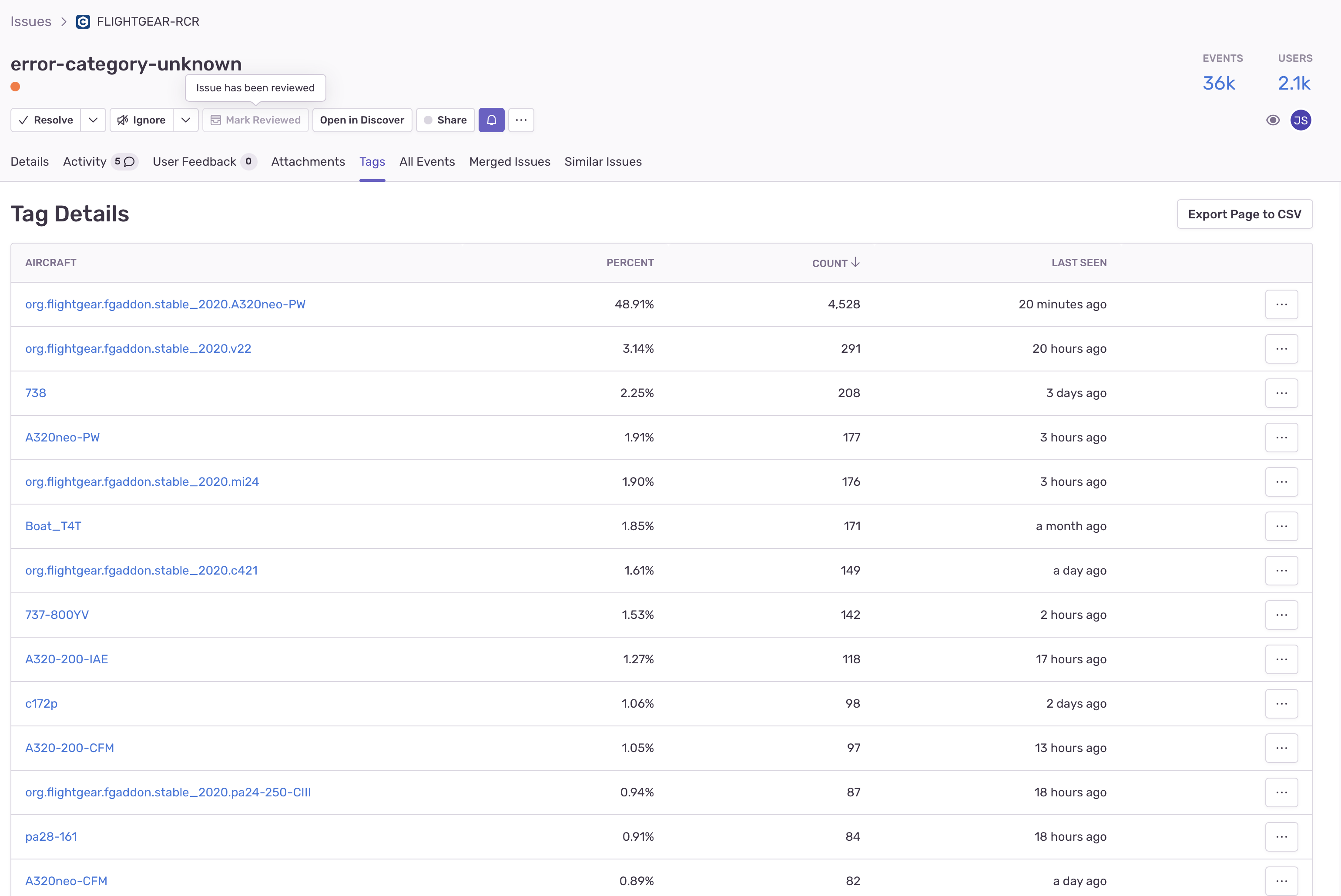Open the row actions menu for 737-800YV

[x=1281, y=615]
